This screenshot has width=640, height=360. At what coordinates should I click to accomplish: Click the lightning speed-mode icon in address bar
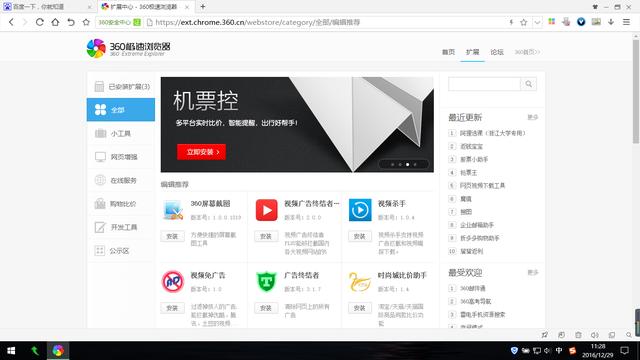(511, 22)
